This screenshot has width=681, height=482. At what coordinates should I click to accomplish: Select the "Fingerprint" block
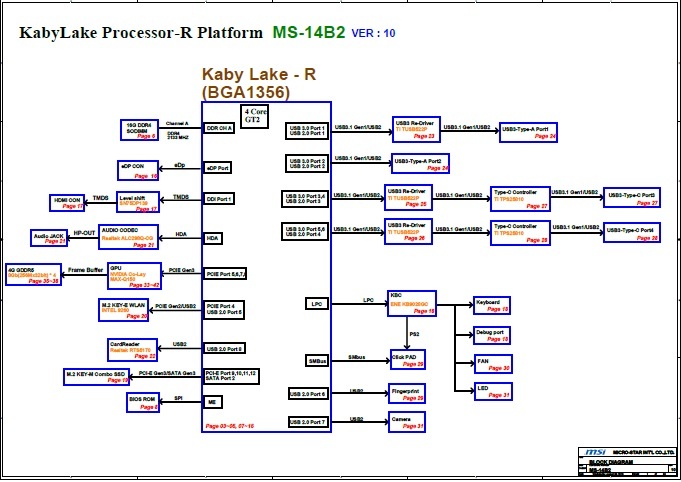pos(407,393)
